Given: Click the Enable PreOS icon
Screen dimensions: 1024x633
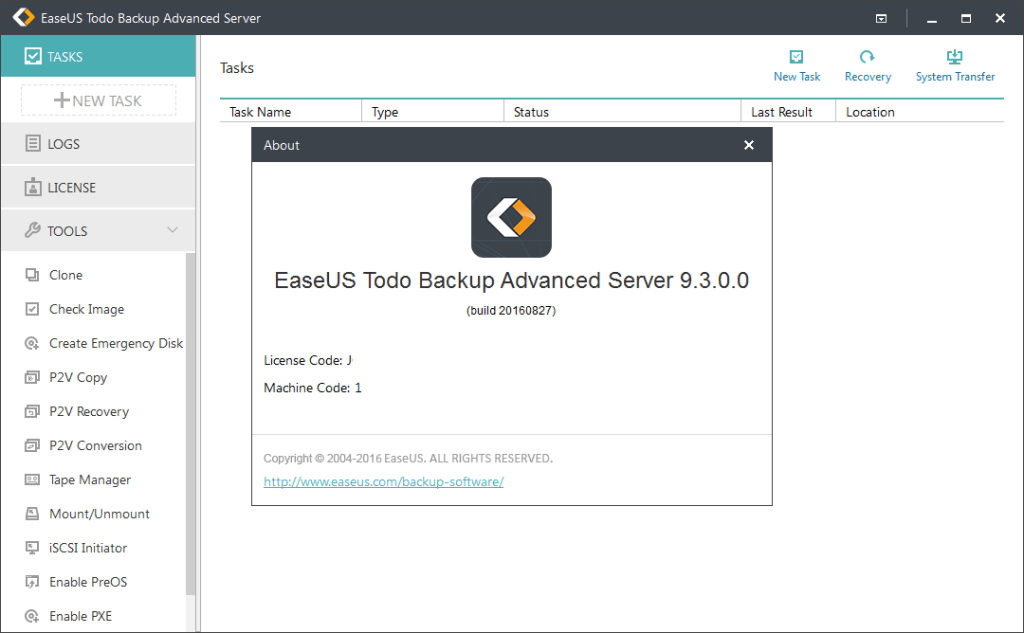Looking at the screenshot, I should click(x=32, y=581).
